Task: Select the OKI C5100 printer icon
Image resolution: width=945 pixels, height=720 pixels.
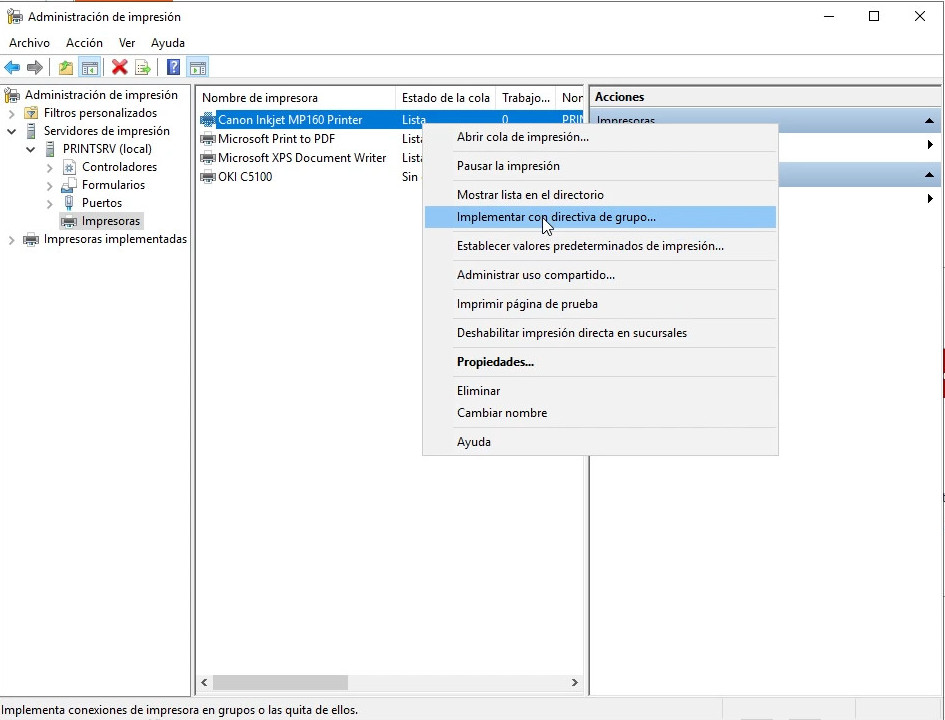Action: [208, 177]
